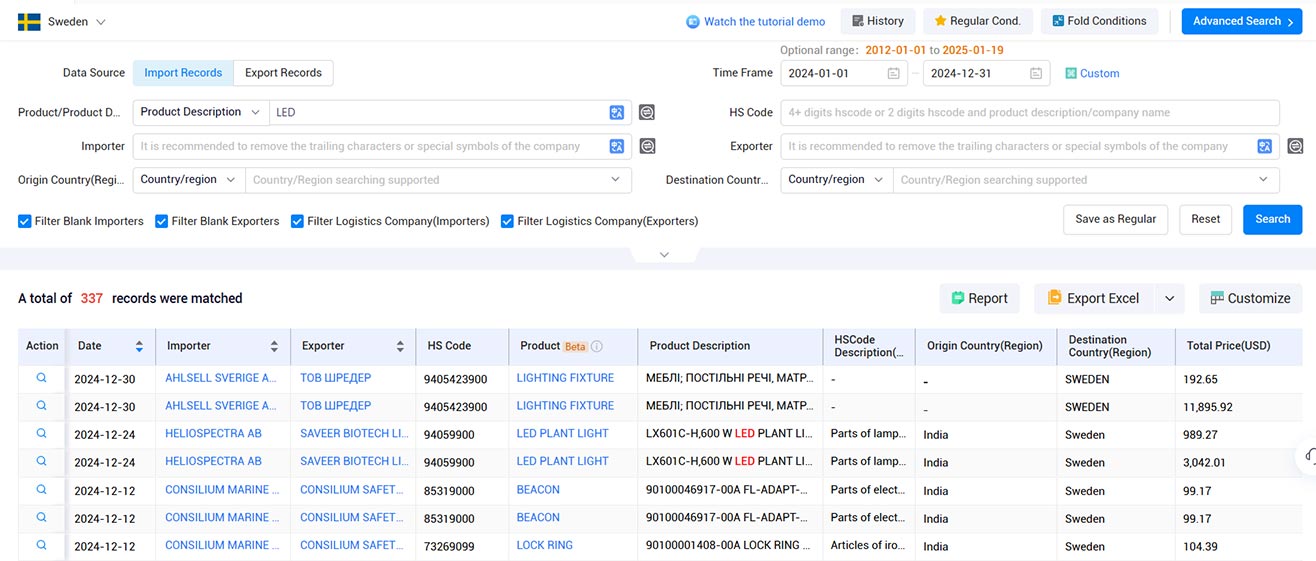
Task: Click Save as Regular button
Action: [1115, 220]
